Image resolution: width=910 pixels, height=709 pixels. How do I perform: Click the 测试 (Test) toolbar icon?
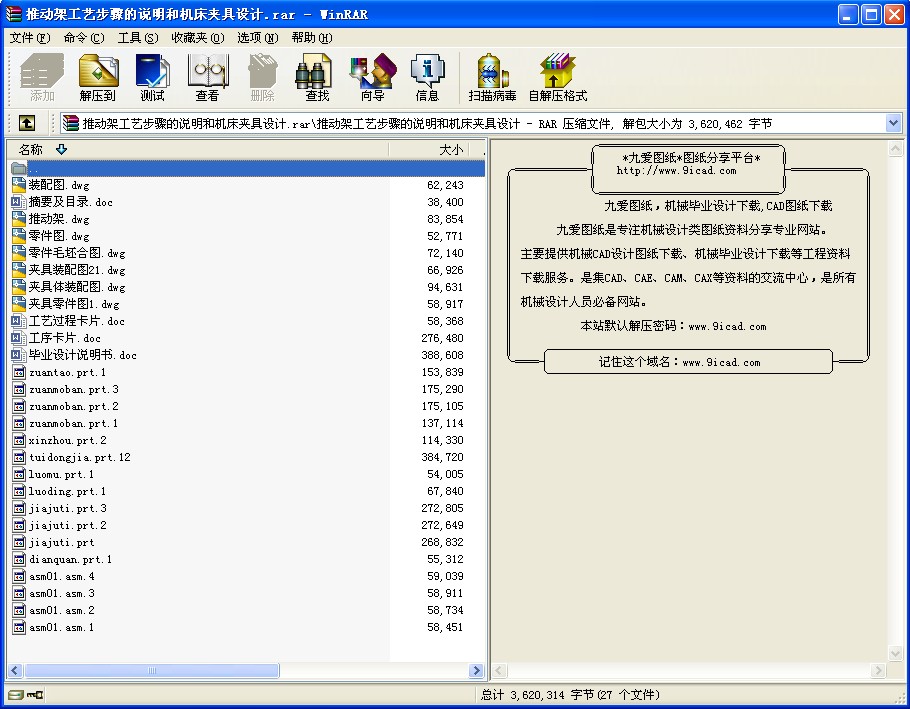pyautogui.click(x=152, y=78)
